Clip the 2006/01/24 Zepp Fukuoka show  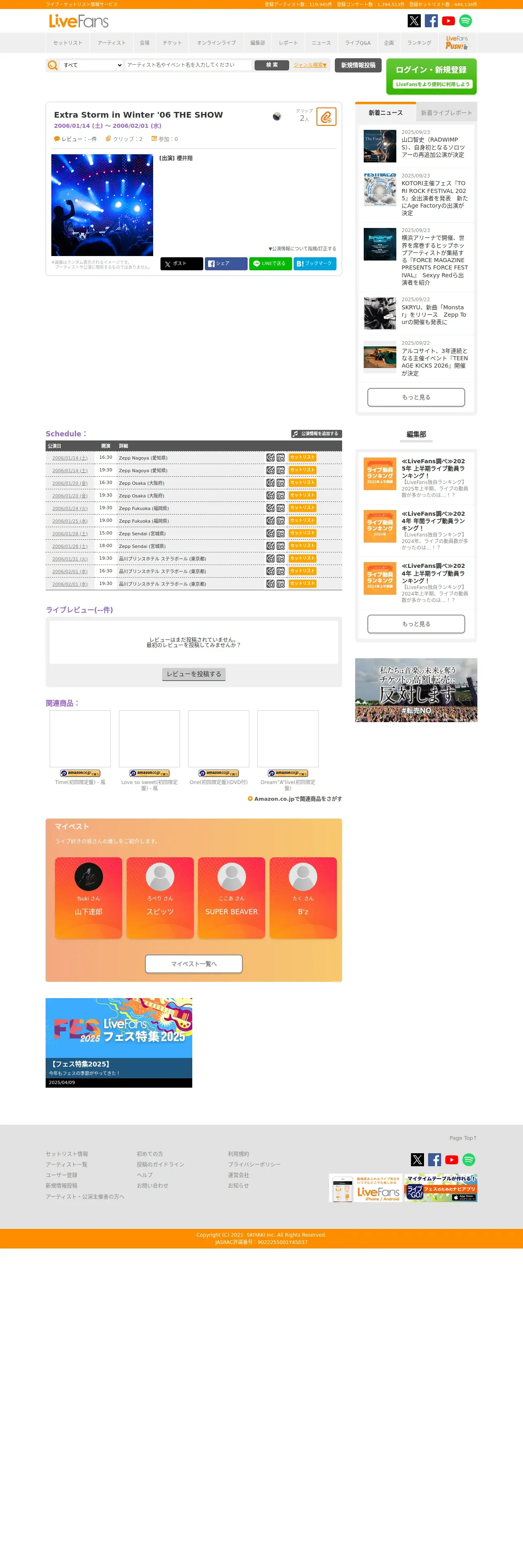coord(270,508)
